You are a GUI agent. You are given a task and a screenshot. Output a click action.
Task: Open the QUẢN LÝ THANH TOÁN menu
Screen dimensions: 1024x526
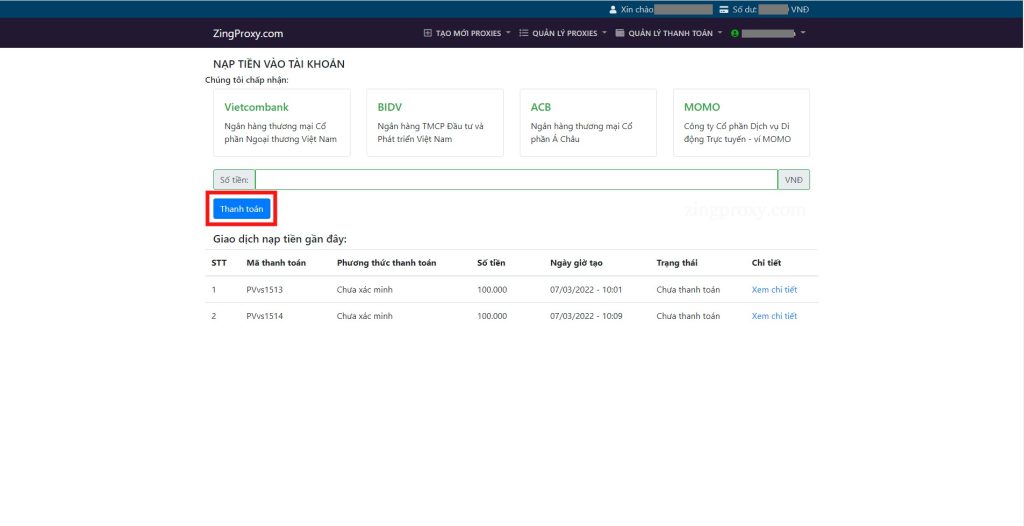[x=669, y=33]
